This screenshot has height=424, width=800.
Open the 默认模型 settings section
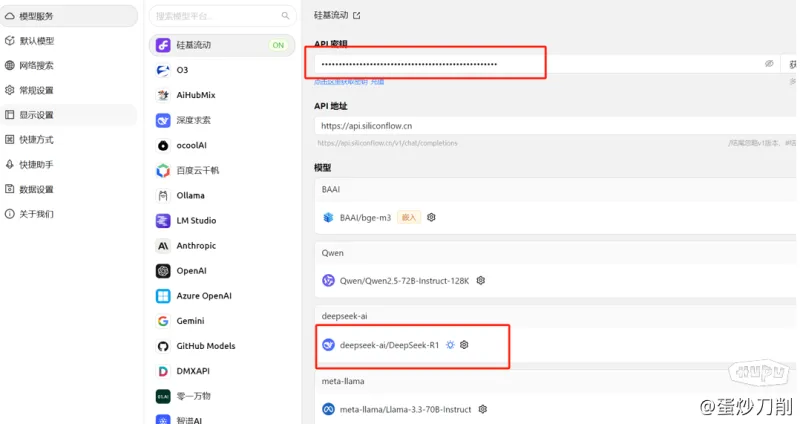[69, 41]
